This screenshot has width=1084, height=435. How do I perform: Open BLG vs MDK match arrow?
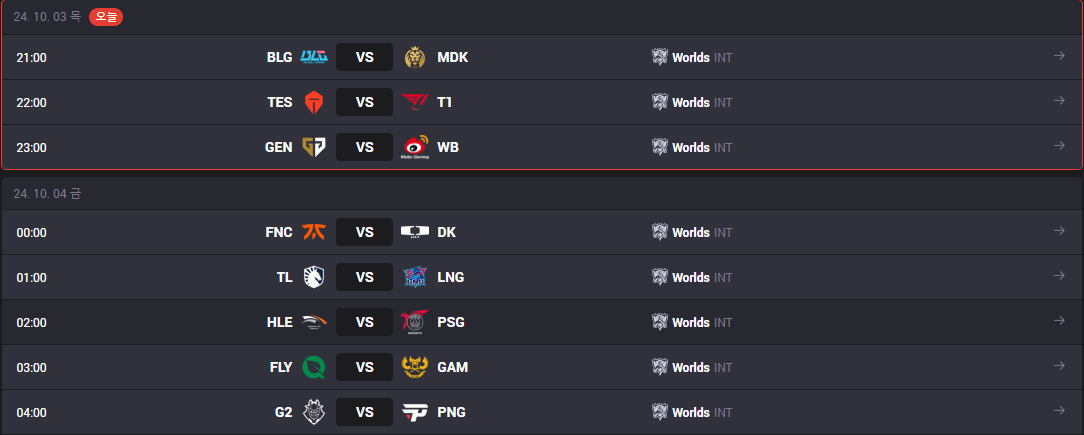(1058, 56)
